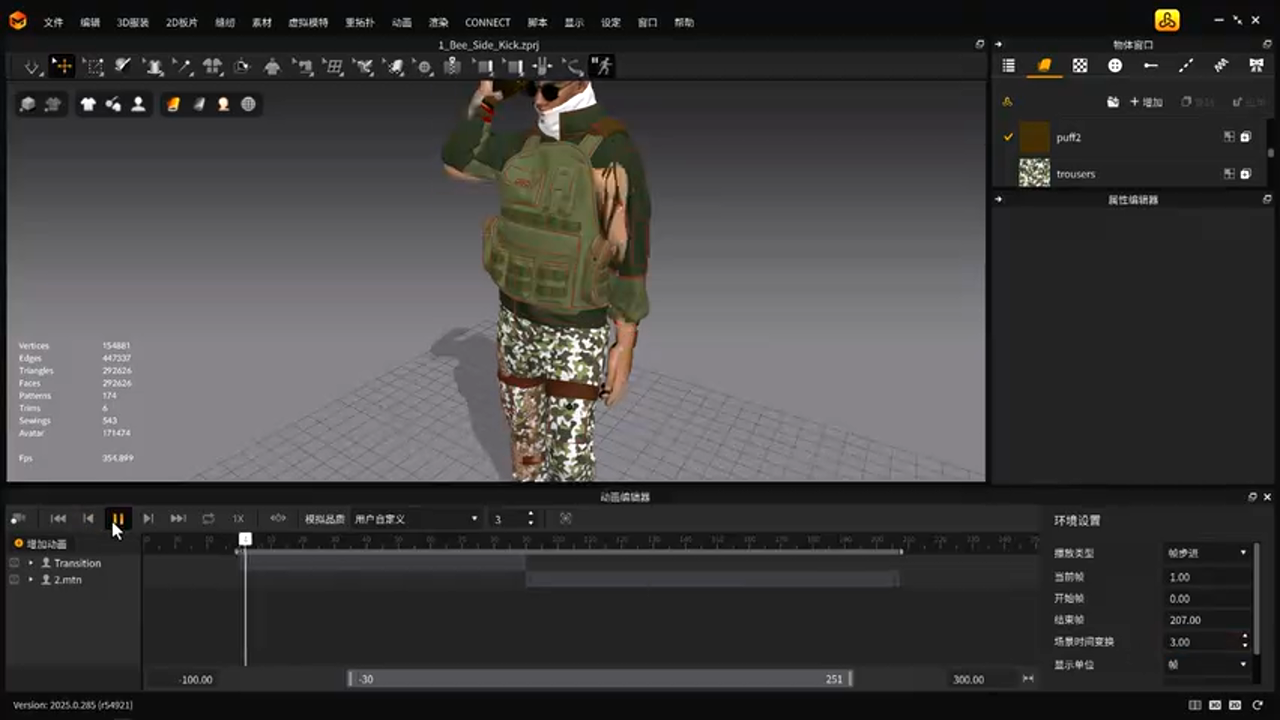Select the move/transform gizmo tool
Screen dimensions: 1280x720
click(x=62, y=67)
